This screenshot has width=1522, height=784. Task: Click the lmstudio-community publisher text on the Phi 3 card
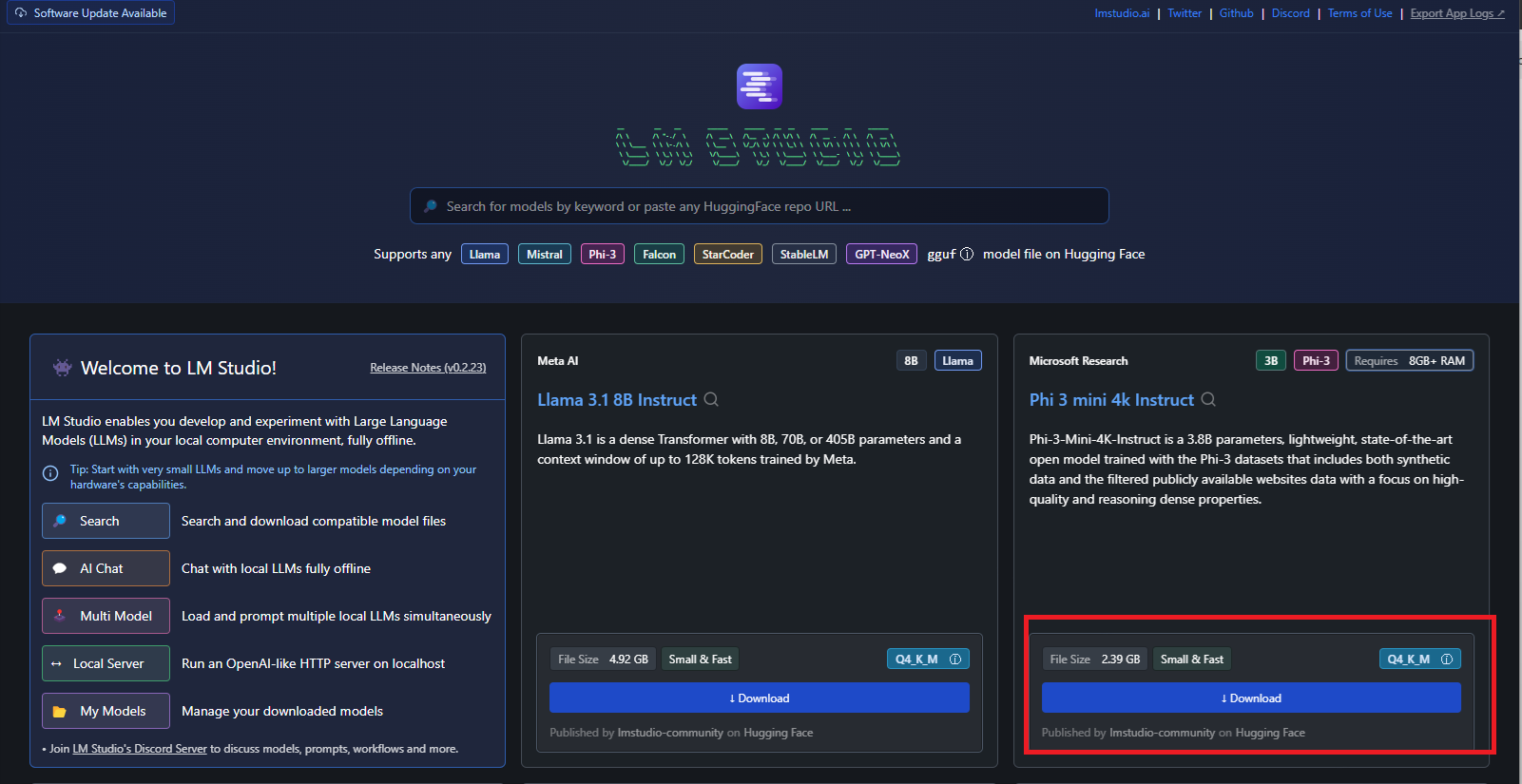point(1163,733)
